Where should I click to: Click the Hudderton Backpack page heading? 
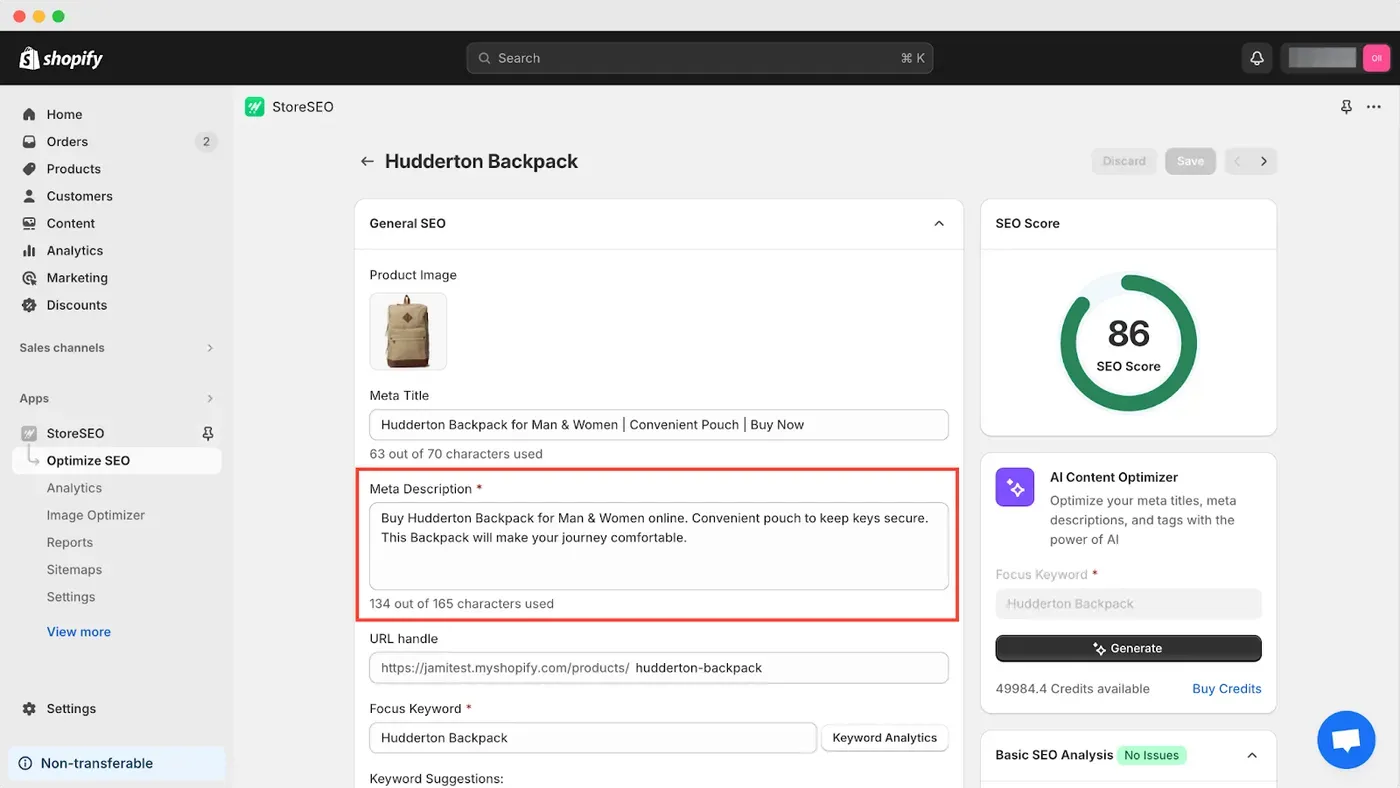point(481,161)
